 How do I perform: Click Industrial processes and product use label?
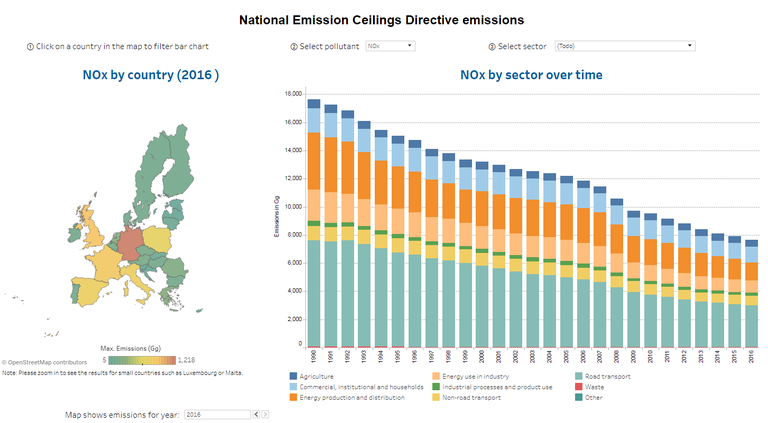click(x=497, y=387)
